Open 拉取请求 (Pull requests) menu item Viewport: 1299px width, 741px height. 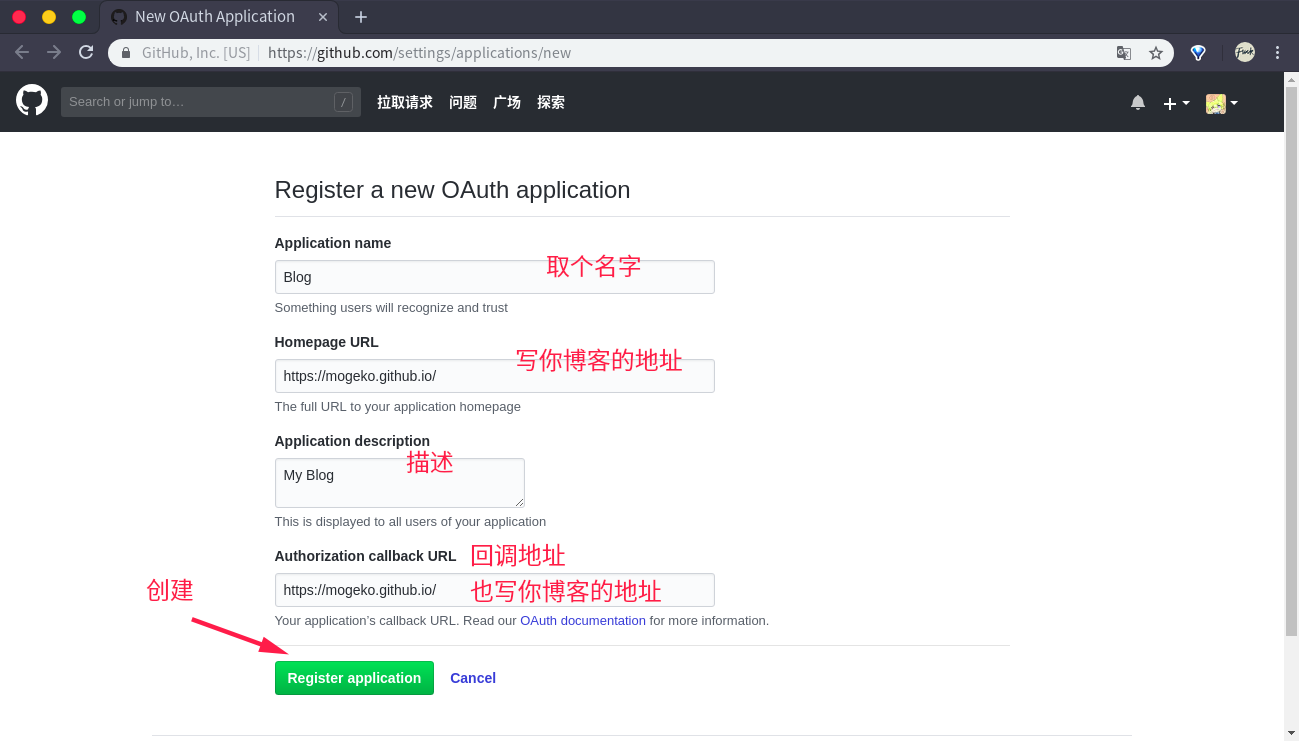405,102
